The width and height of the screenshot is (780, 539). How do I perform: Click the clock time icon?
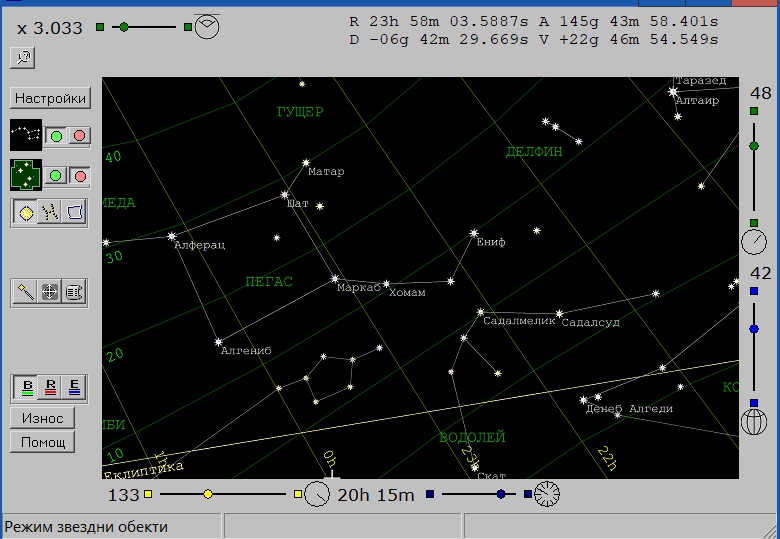(x=547, y=494)
